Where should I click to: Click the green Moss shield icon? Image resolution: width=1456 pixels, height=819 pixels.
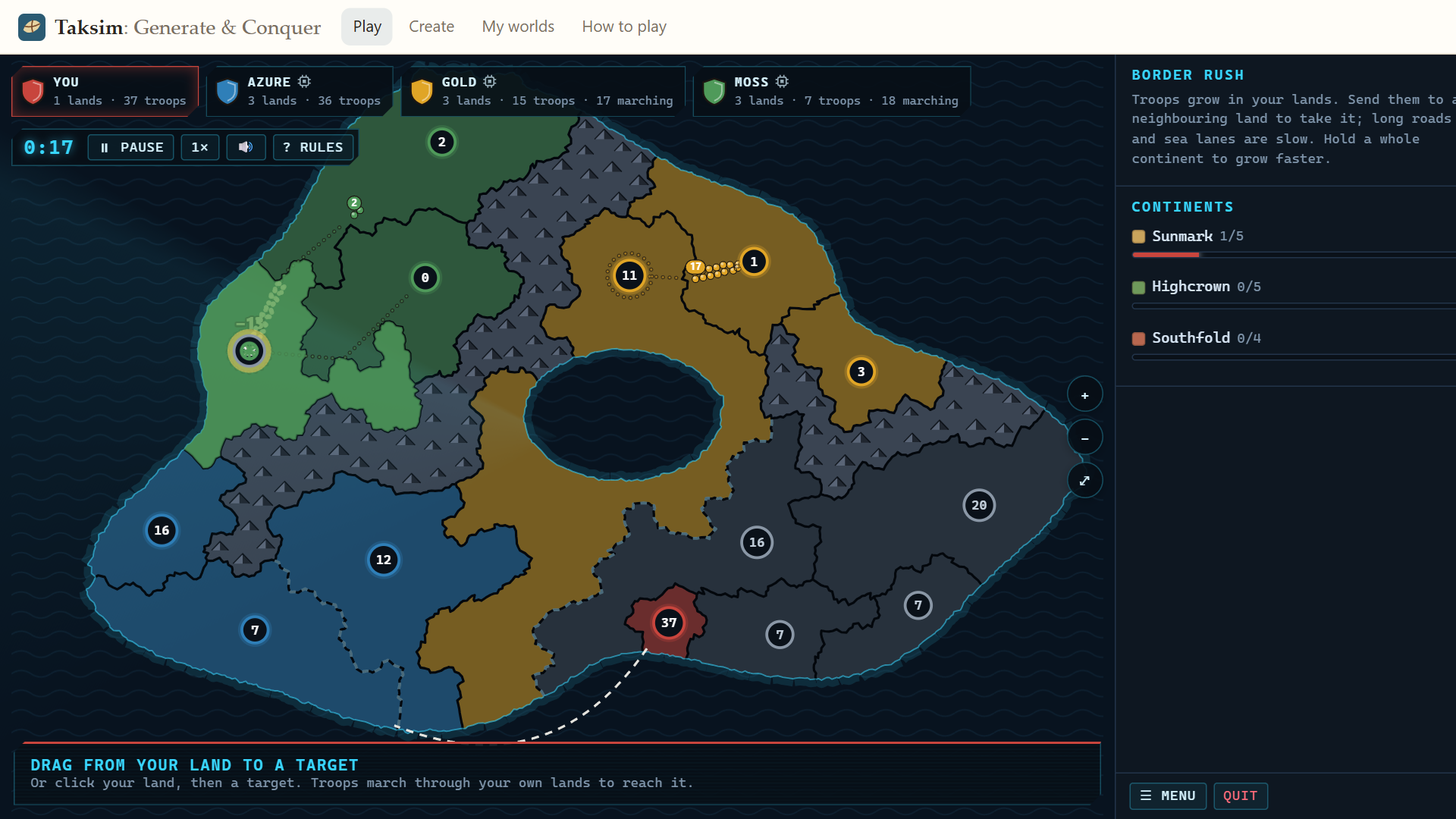point(714,91)
